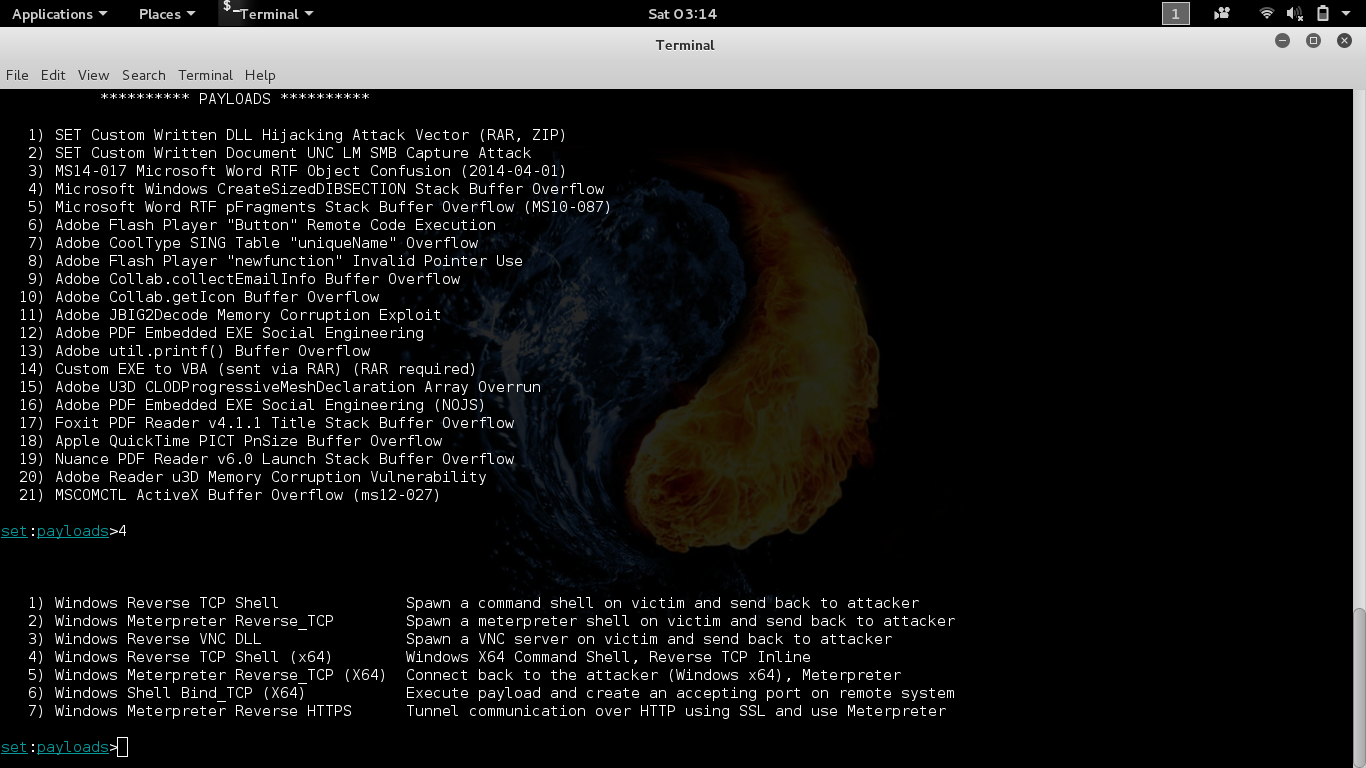Click 'Windows X64 Command Shell, Reverse TCP Inline'
This screenshot has height=768, width=1366.
pos(608,657)
